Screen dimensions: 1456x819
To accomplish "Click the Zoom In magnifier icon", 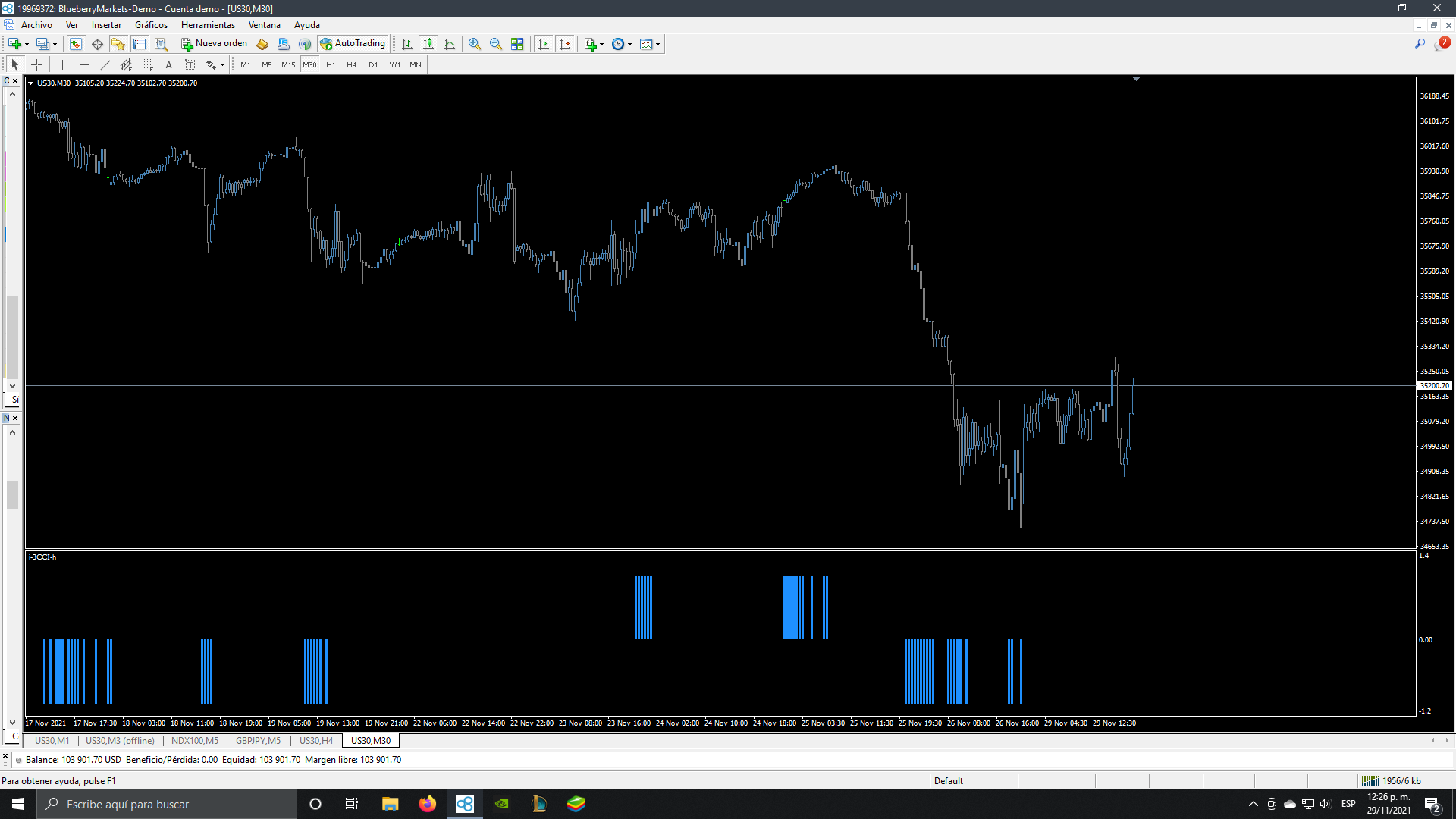I will 475,44.
